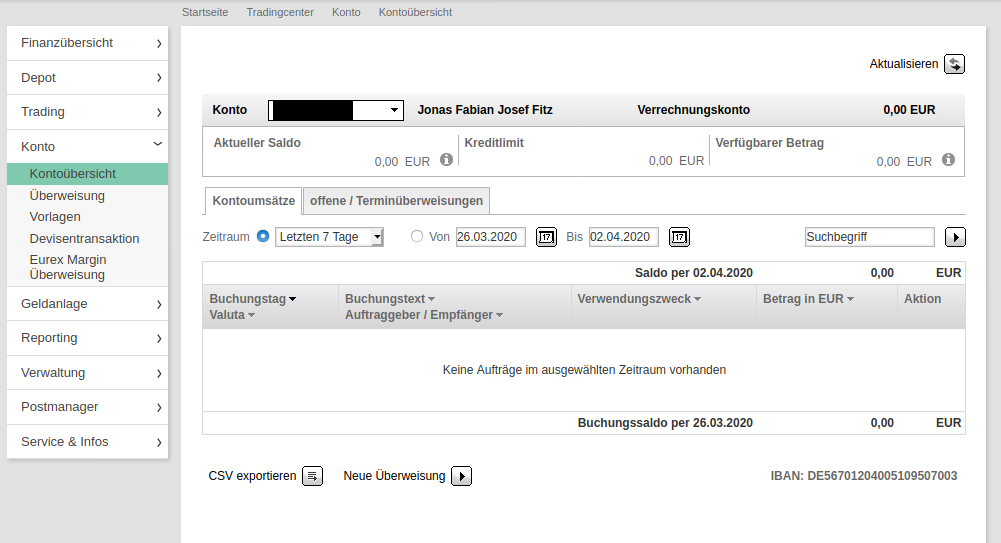
Task: Open the Letzten 7 Tage dropdown
Action: pyautogui.click(x=329, y=237)
